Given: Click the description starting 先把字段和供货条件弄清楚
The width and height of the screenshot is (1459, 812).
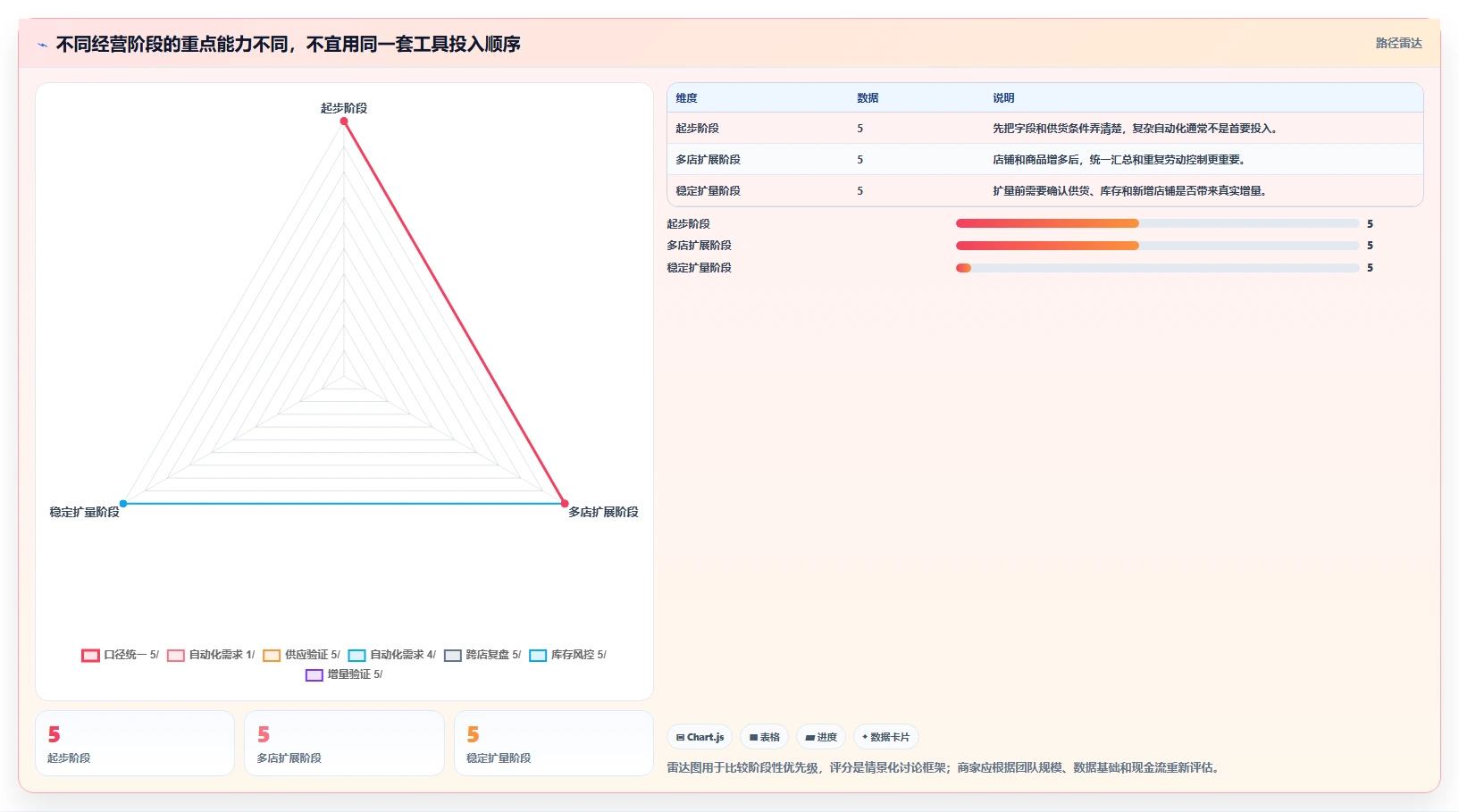Looking at the screenshot, I should (x=1136, y=129).
